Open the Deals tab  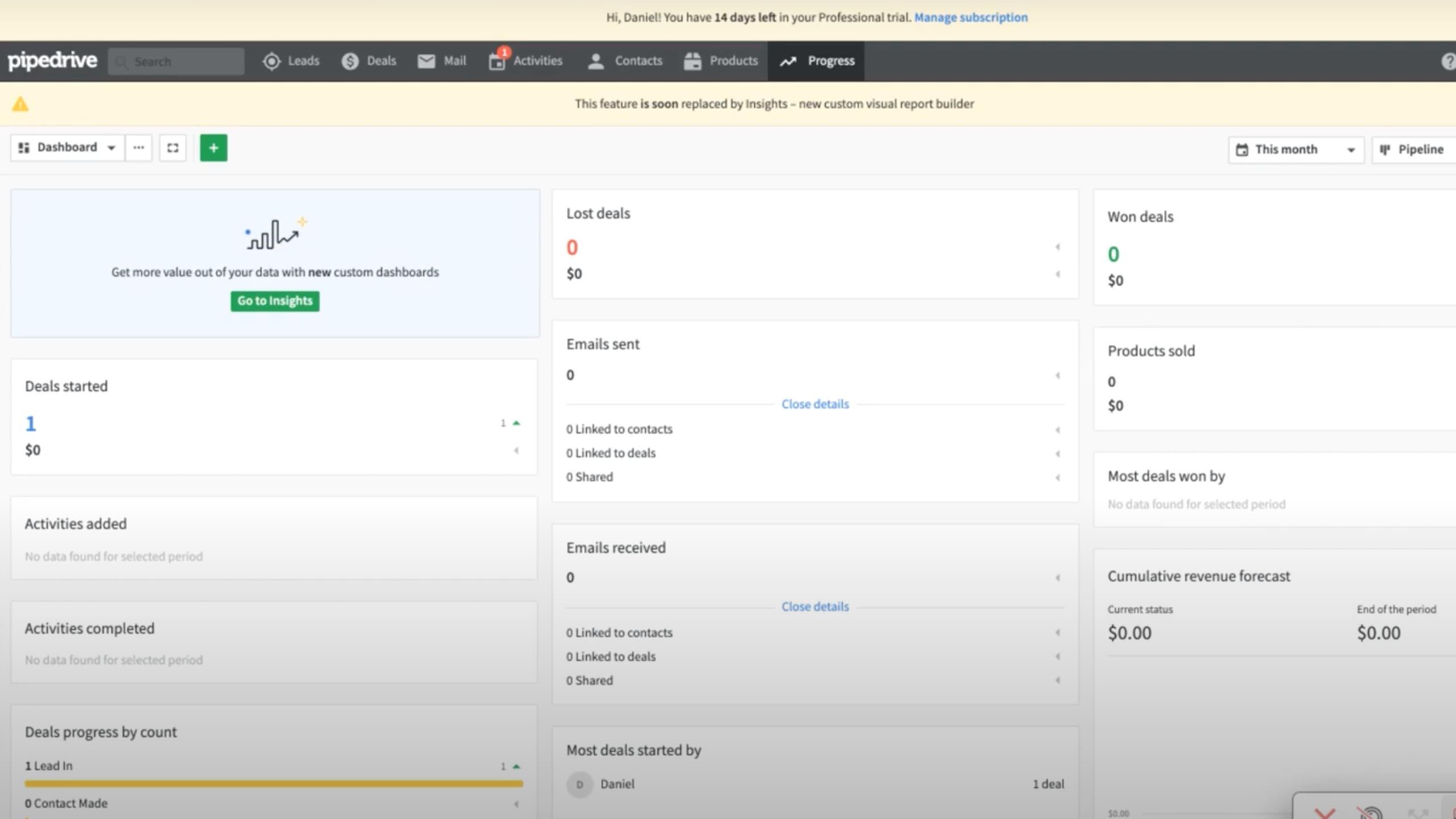coord(369,61)
